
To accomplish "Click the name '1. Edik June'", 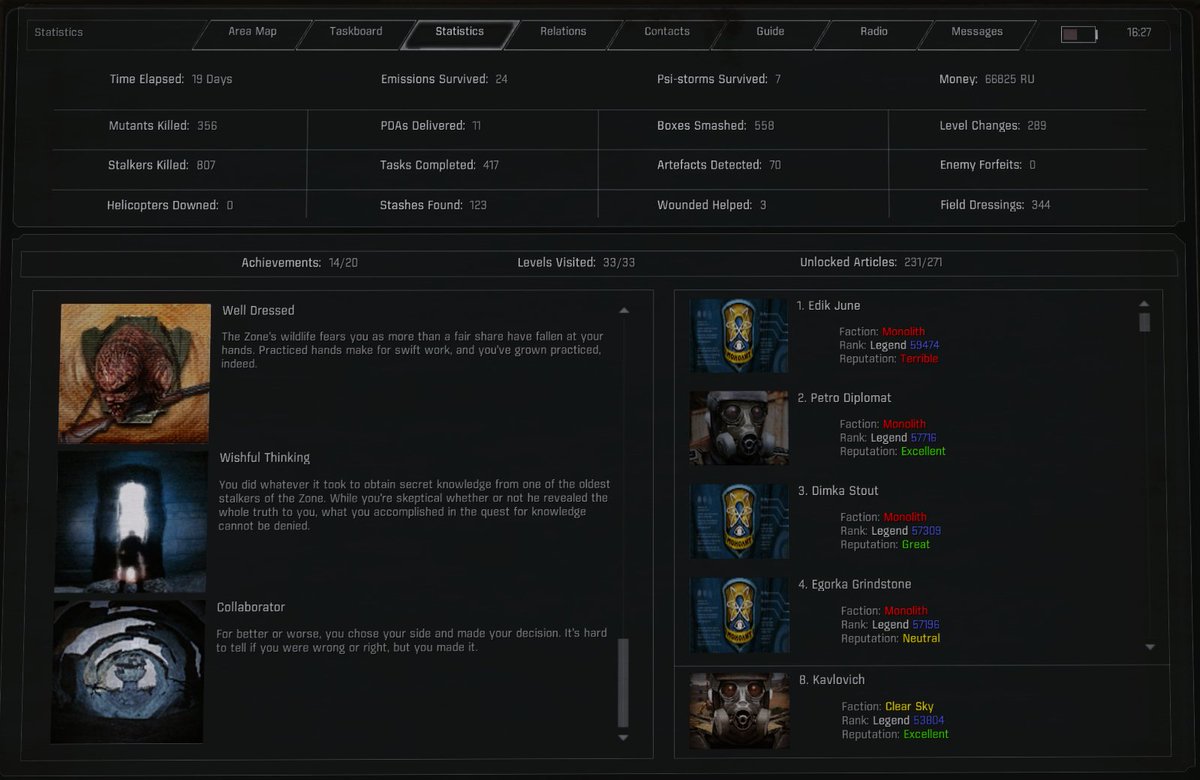I will [x=828, y=306].
